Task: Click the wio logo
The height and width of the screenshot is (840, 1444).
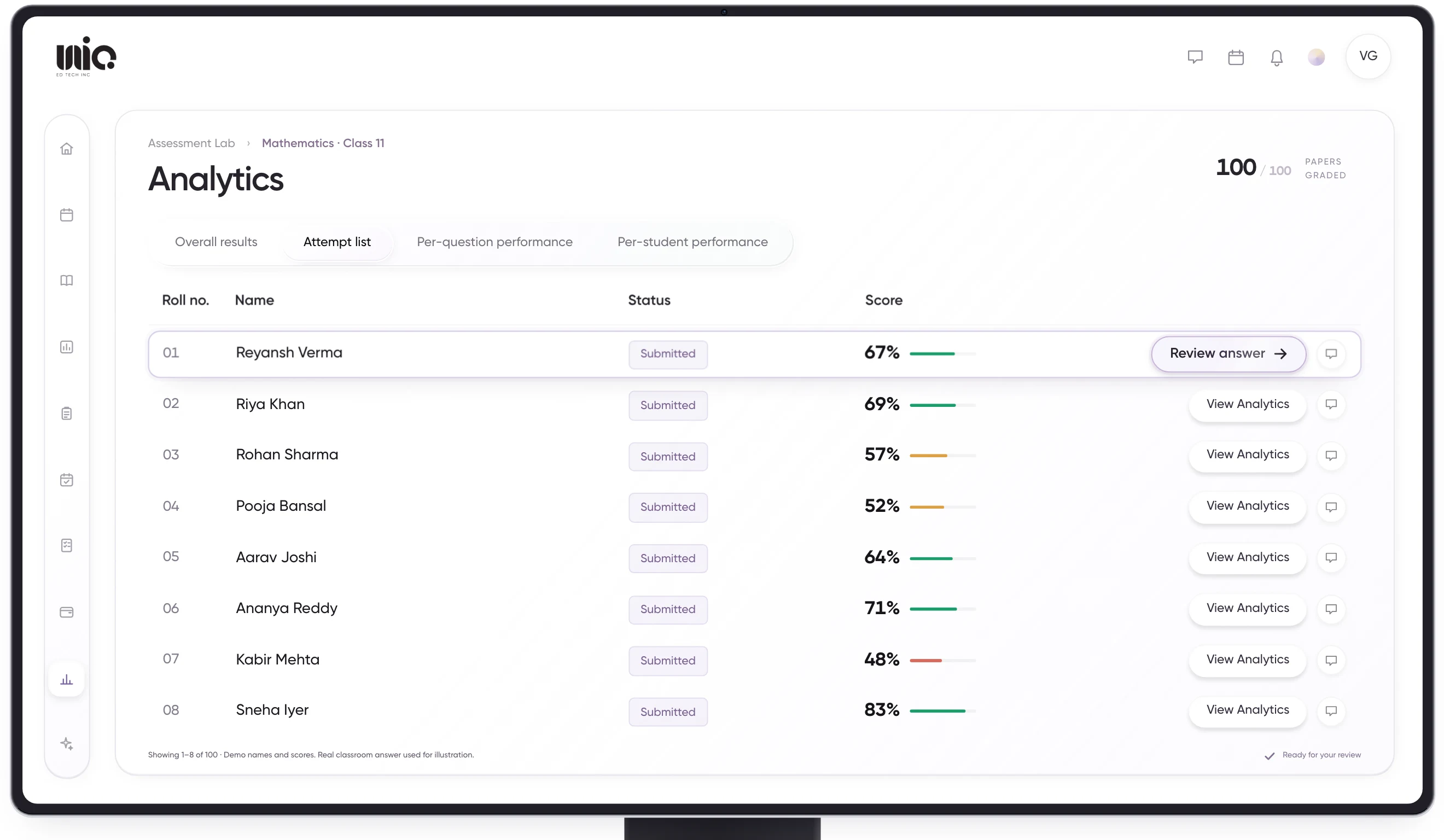Action: coord(86,56)
